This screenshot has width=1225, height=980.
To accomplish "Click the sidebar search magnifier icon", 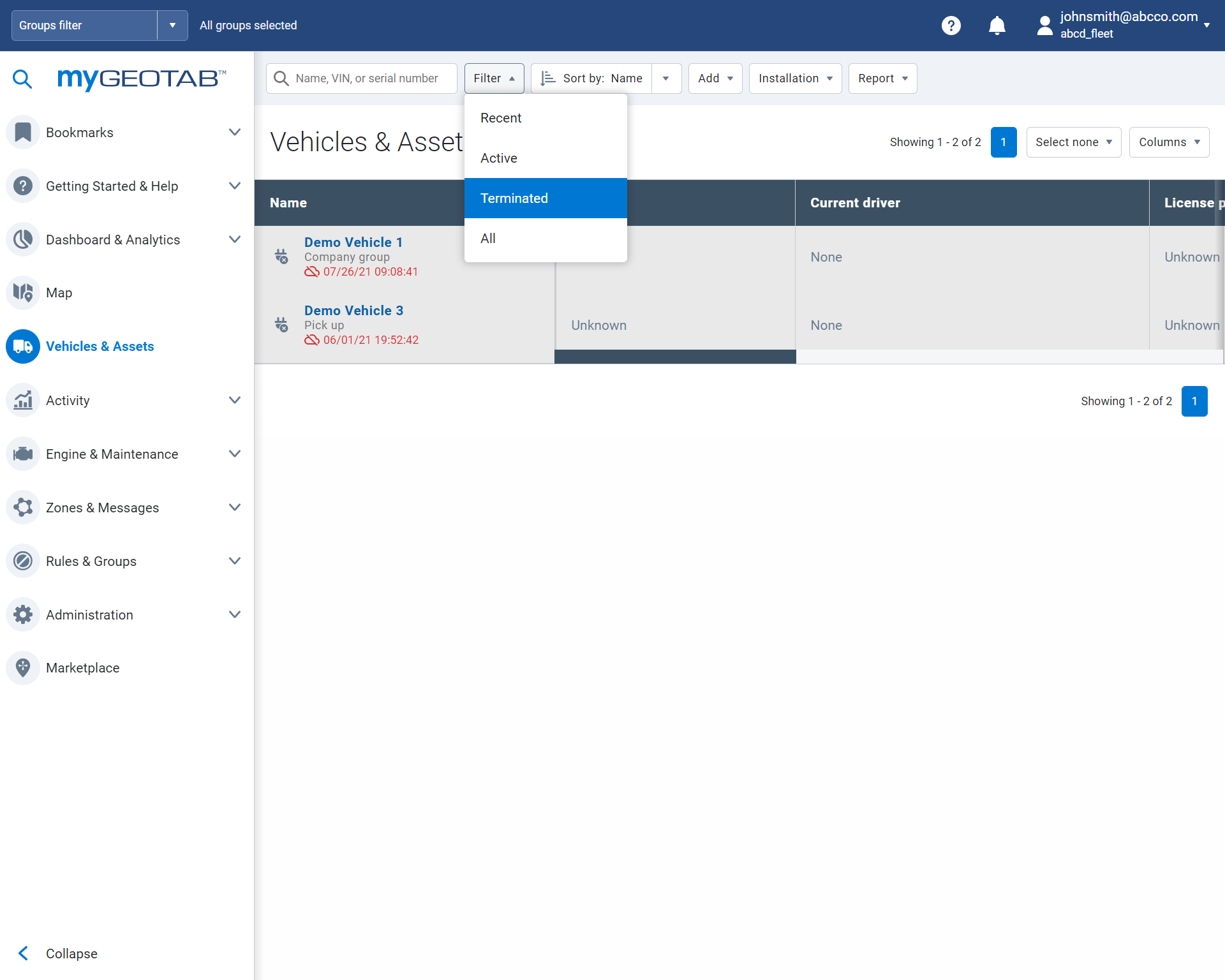I will (x=22, y=78).
